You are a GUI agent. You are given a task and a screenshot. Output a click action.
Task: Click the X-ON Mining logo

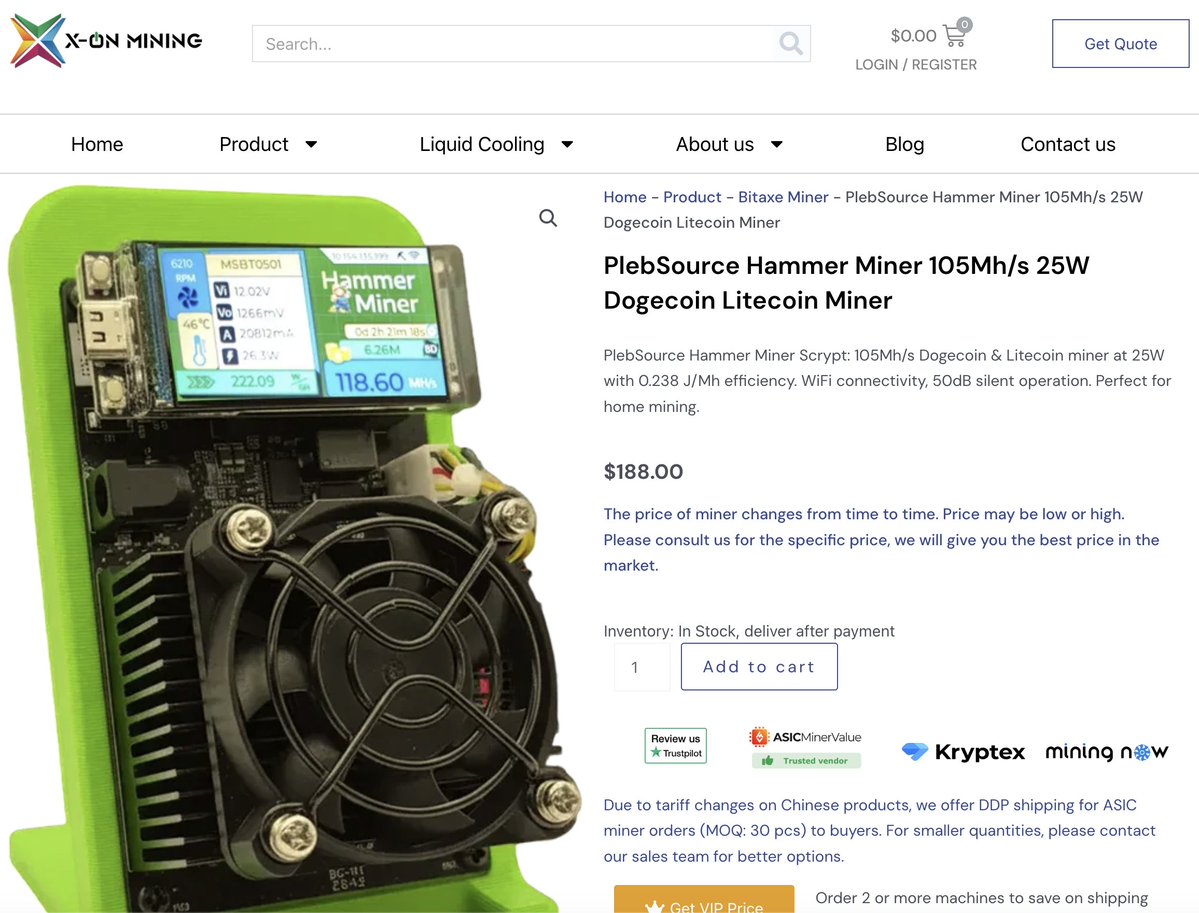click(106, 41)
